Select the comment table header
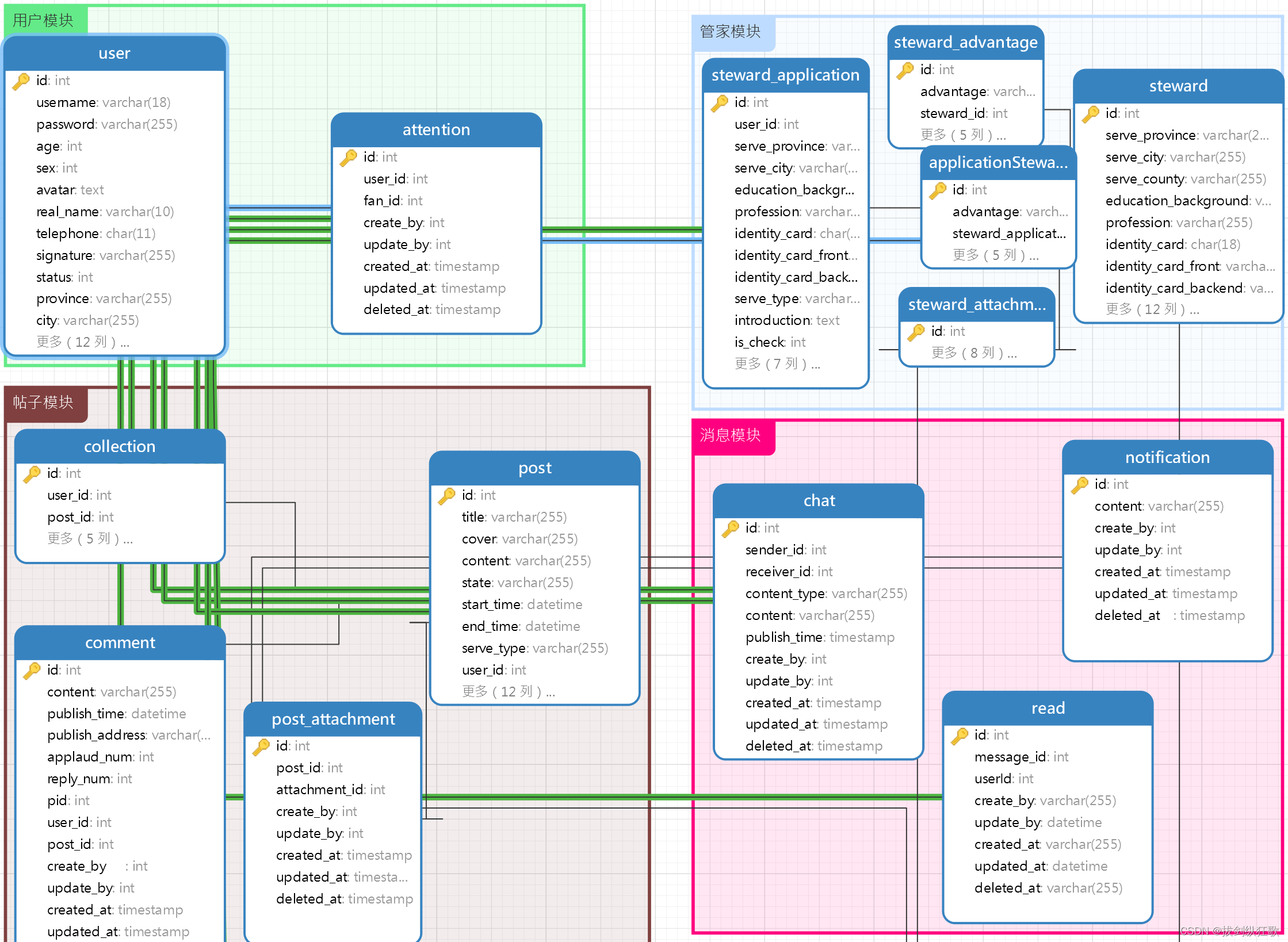 tap(120, 643)
